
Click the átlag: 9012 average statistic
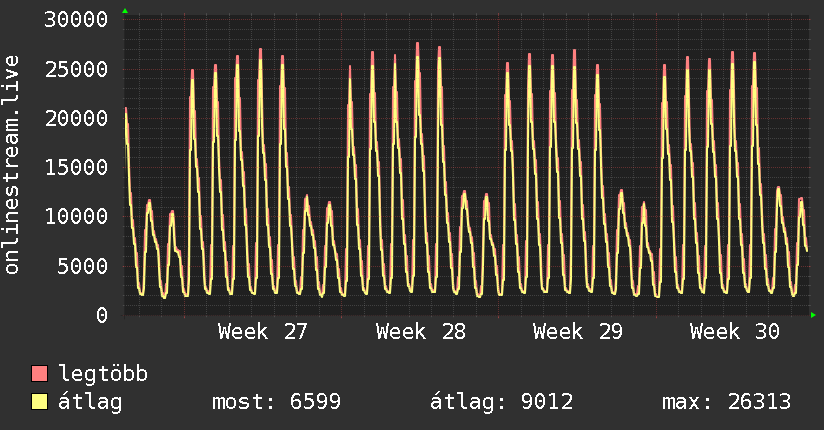pos(501,402)
